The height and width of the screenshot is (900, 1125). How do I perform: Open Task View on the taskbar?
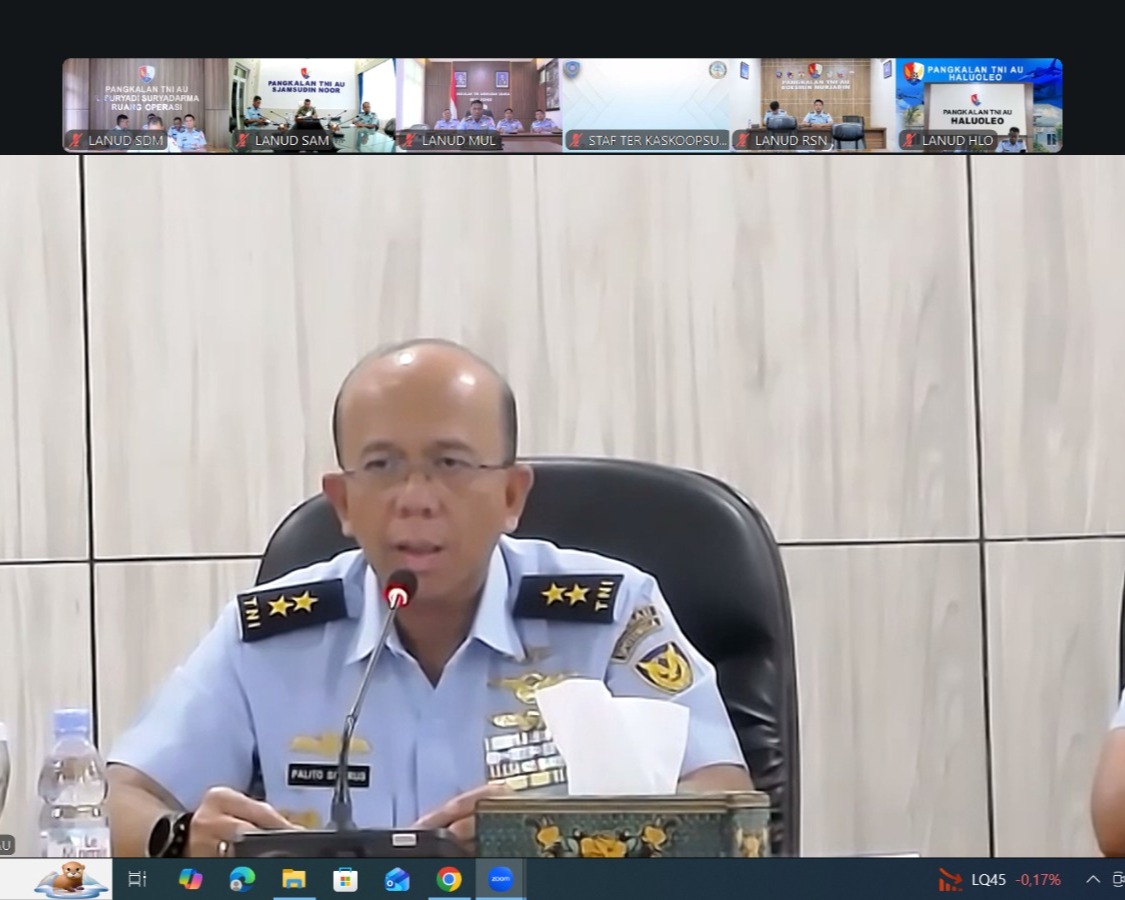[x=135, y=880]
